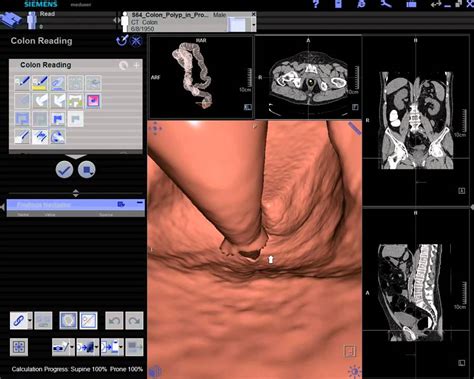Image resolution: width=474 pixels, height=379 pixels.
Task: Click the camera snapshot button
Action: pos(61,347)
